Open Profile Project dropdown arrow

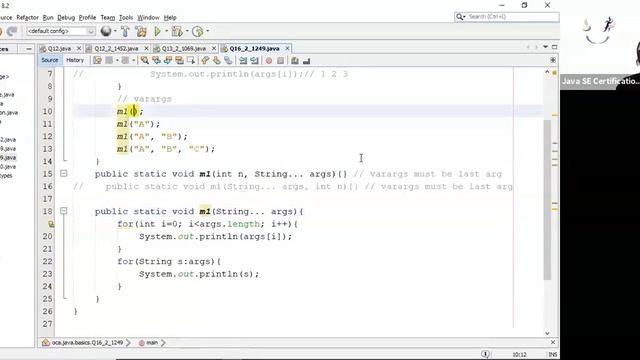[207, 31]
